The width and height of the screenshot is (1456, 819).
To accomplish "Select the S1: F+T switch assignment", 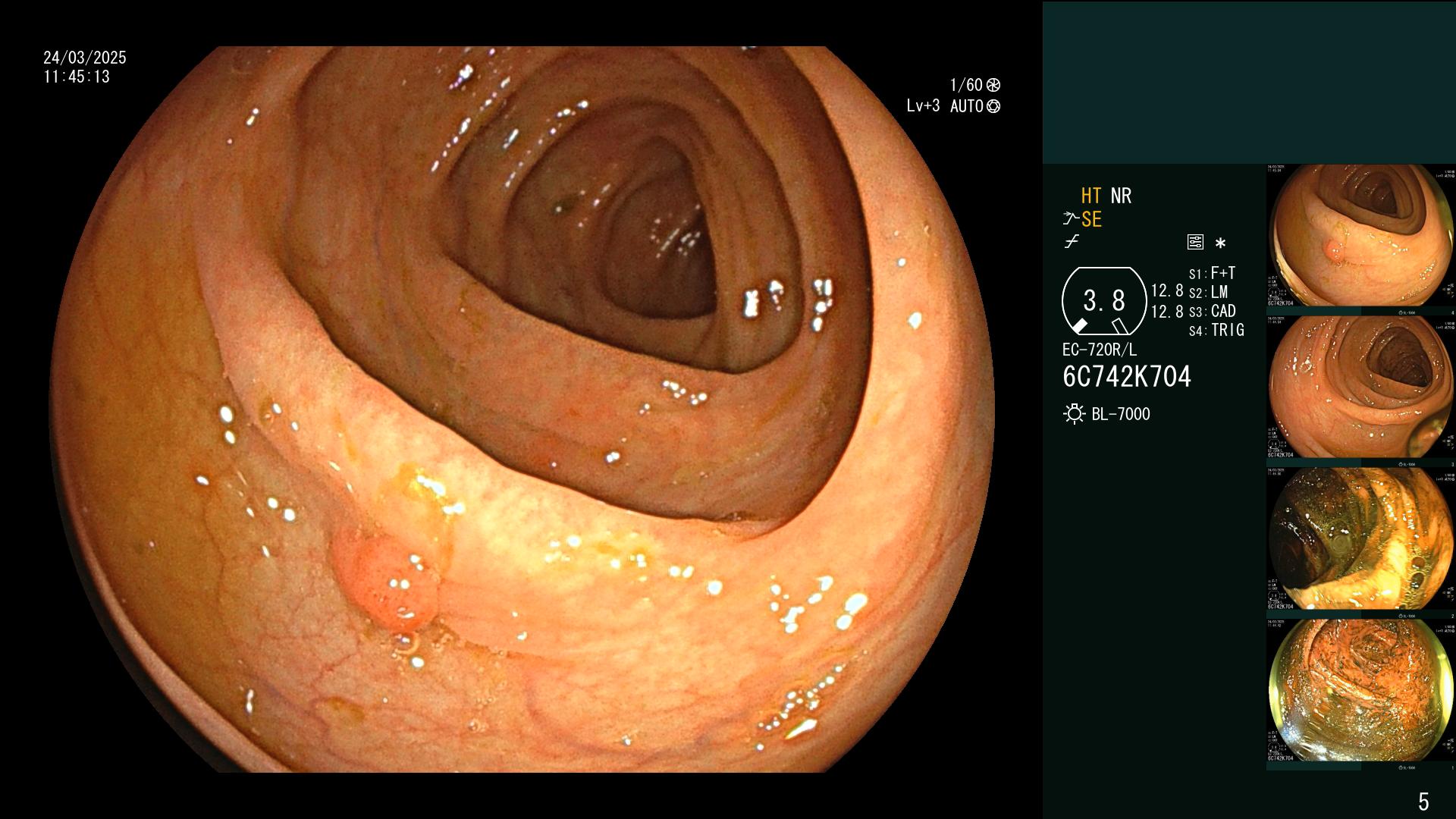I will coord(1212,273).
